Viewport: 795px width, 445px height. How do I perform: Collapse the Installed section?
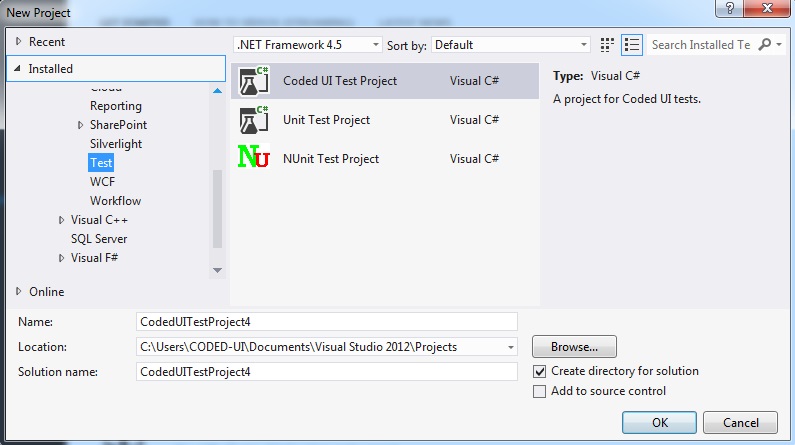(17, 68)
